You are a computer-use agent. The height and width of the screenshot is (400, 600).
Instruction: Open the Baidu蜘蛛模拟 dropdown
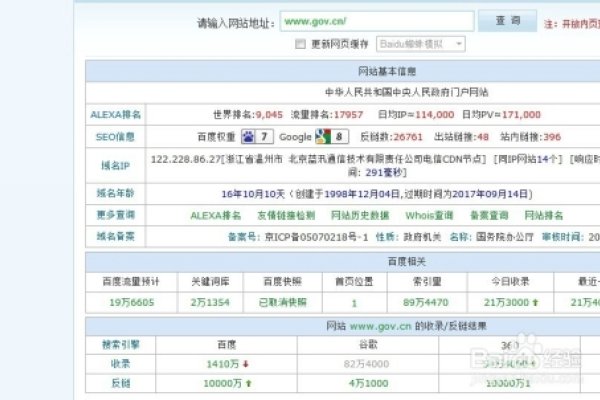[421, 44]
